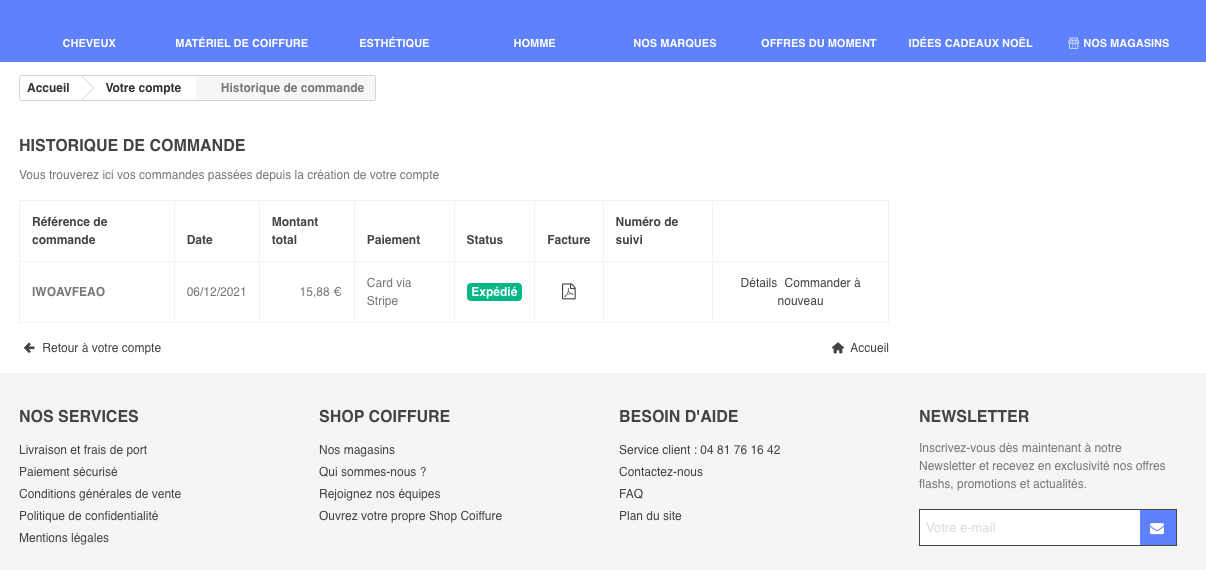The image size is (1206, 570).
Task: Click the house icon next to Accueil
Action: (838, 348)
